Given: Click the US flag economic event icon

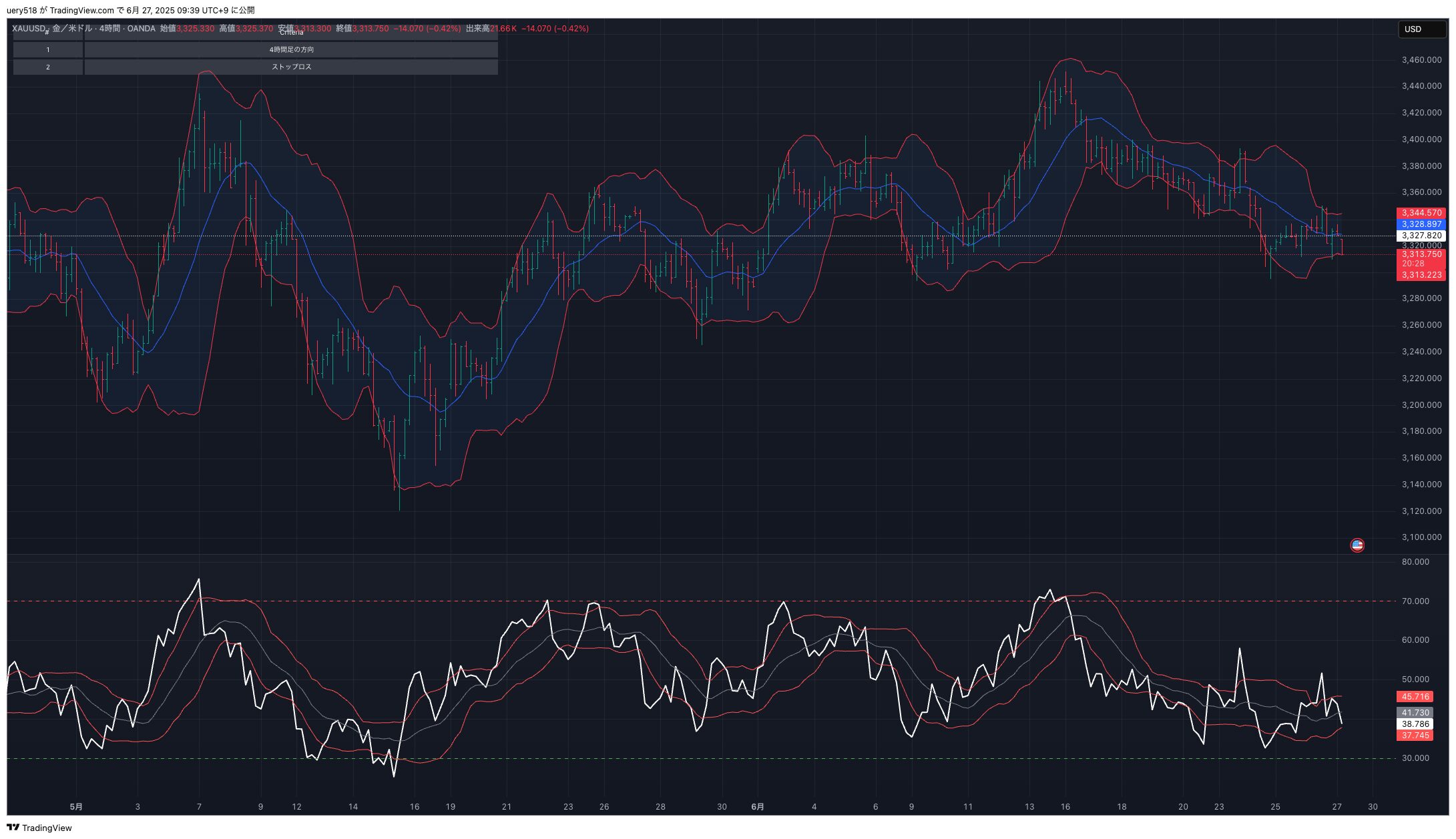Looking at the screenshot, I should pos(1357,545).
